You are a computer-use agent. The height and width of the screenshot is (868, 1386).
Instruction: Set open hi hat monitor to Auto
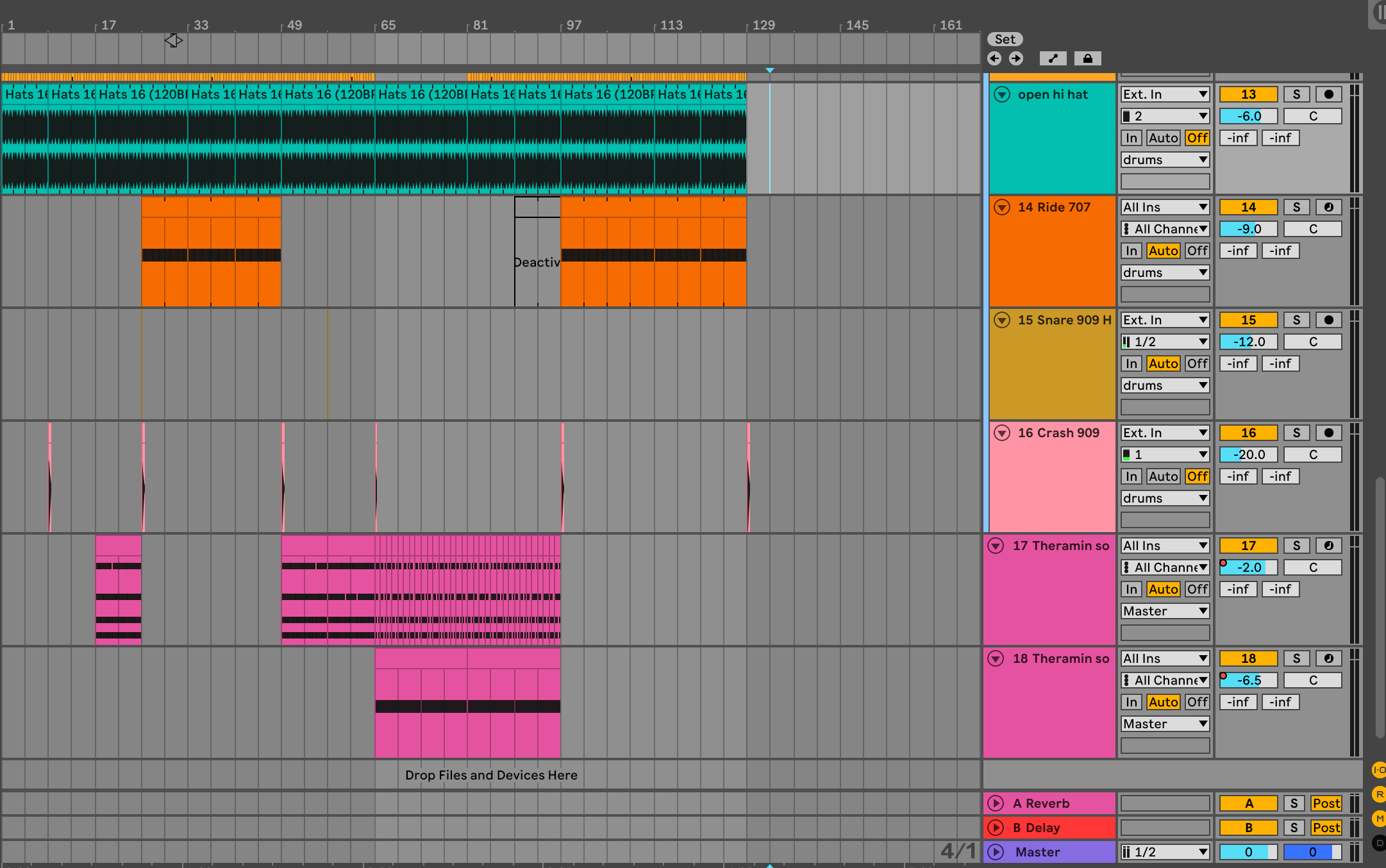(1163, 138)
